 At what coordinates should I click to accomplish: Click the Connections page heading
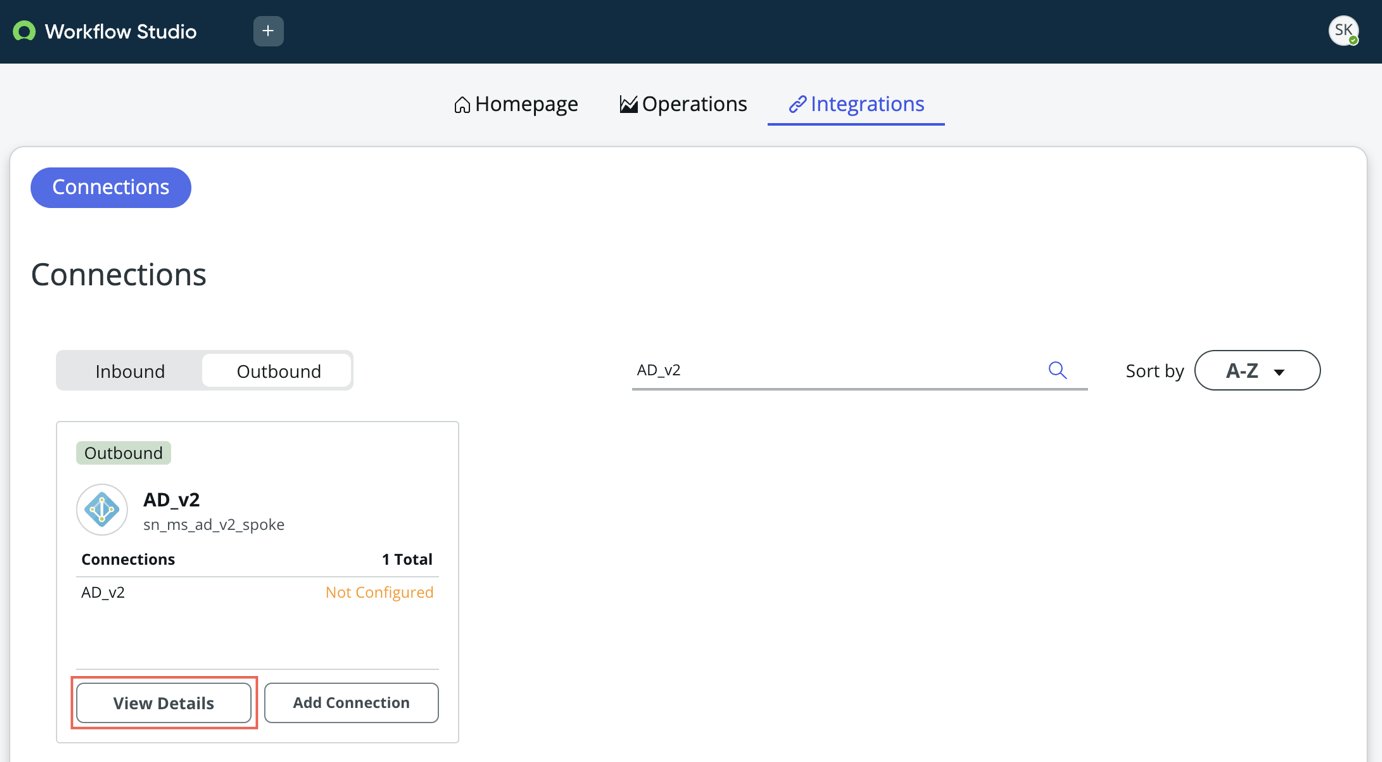click(x=119, y=274)
